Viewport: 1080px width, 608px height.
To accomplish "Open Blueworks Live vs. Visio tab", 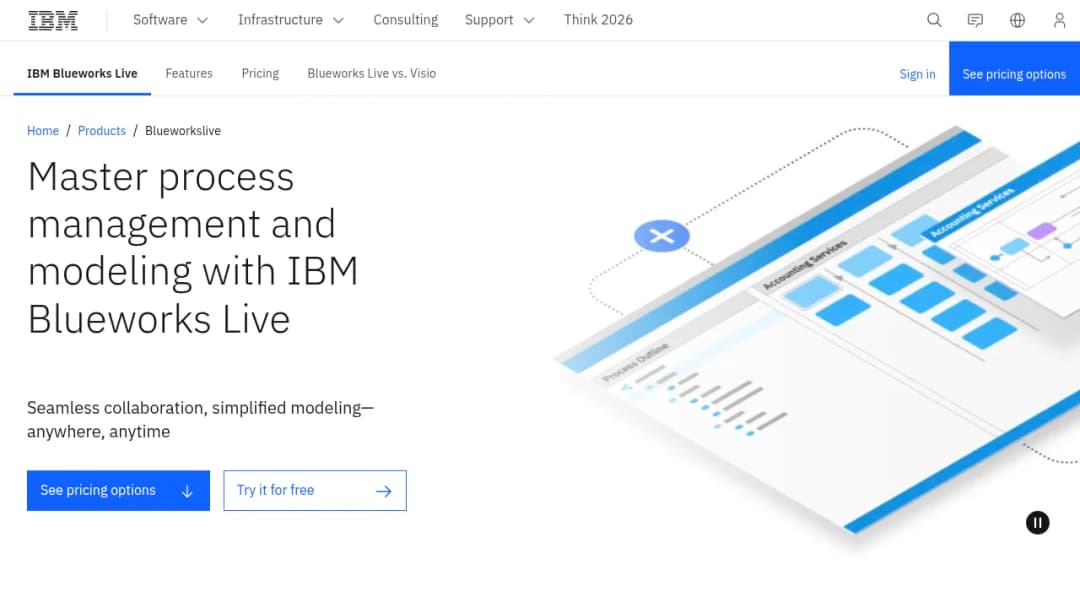I will pos(371,73).
